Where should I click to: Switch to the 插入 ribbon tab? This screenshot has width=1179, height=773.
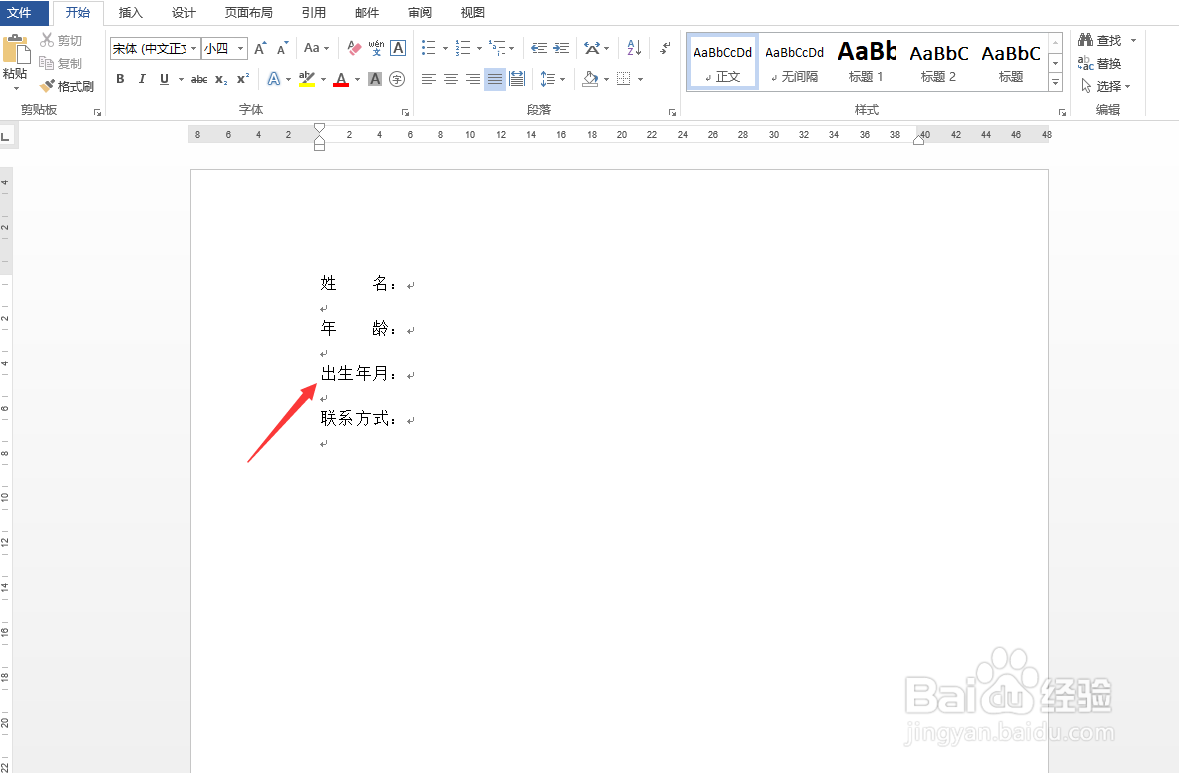point(130,13)
